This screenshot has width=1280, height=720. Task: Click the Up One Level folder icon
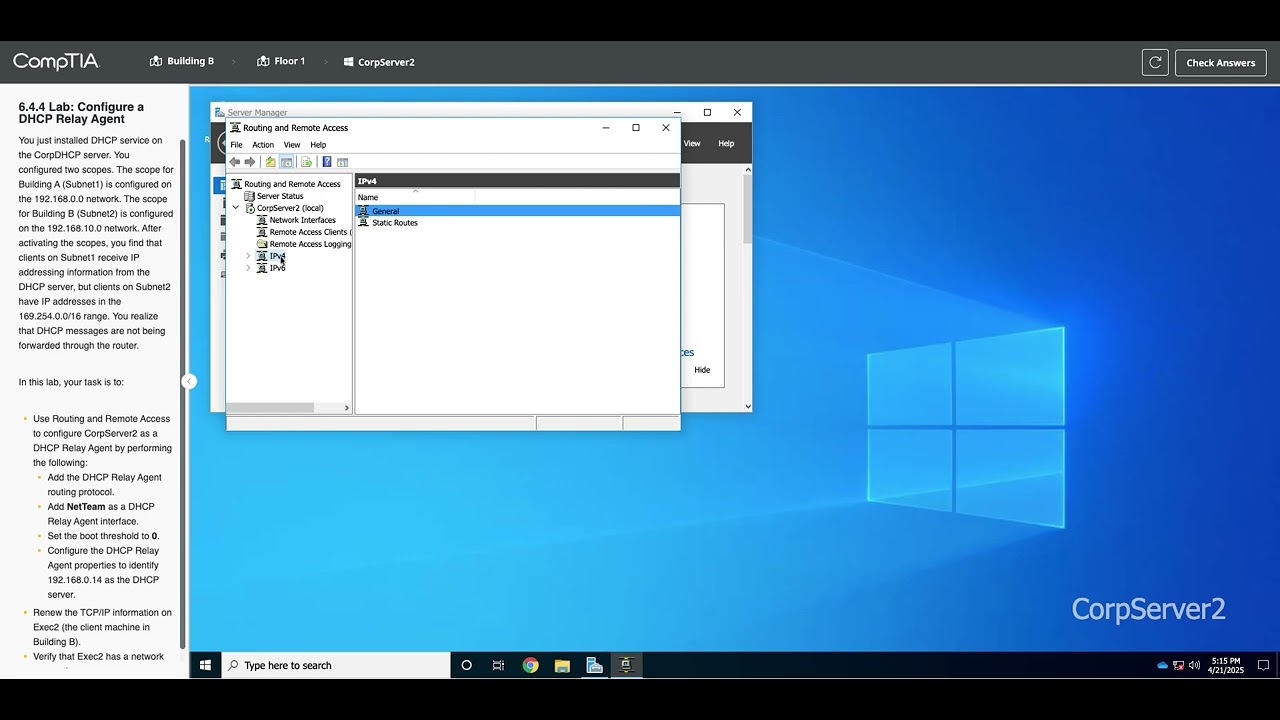270,162
